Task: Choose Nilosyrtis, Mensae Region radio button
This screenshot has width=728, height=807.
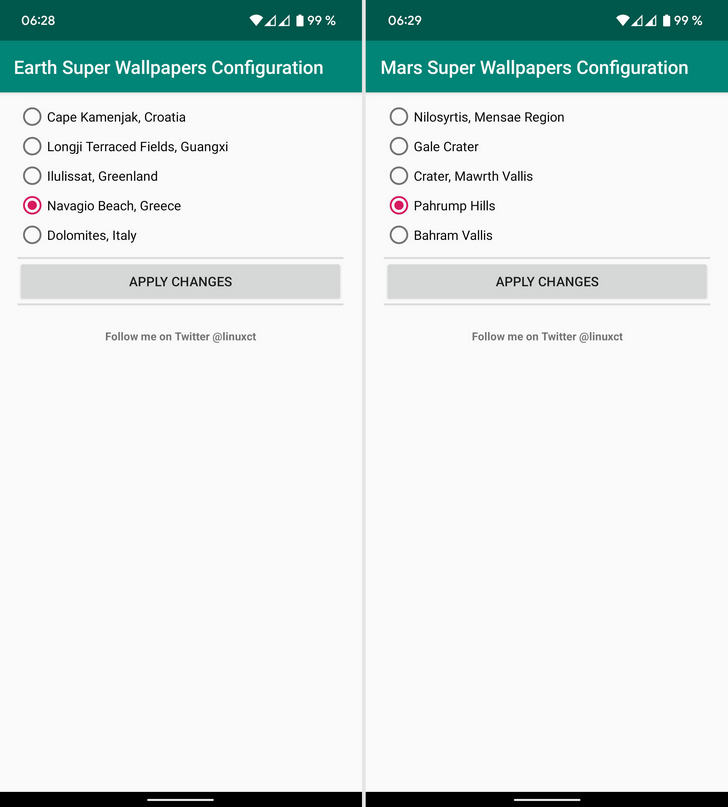Action: [x=477, y=117]
